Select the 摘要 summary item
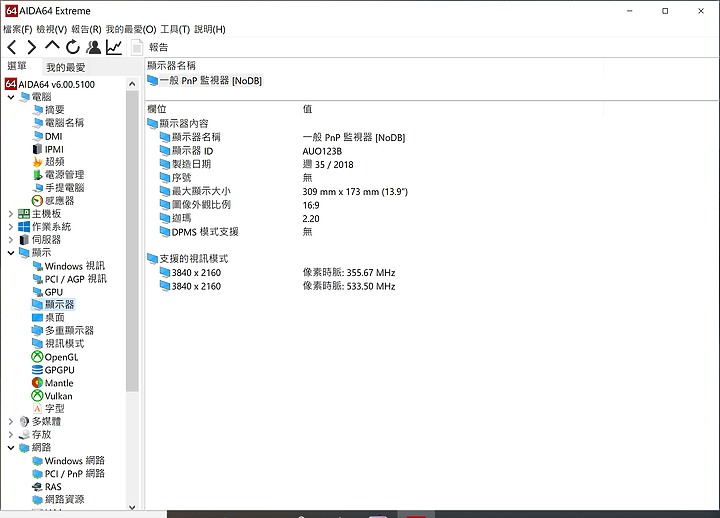This screenshot has height=518, width=720. [x=48, y=110]
